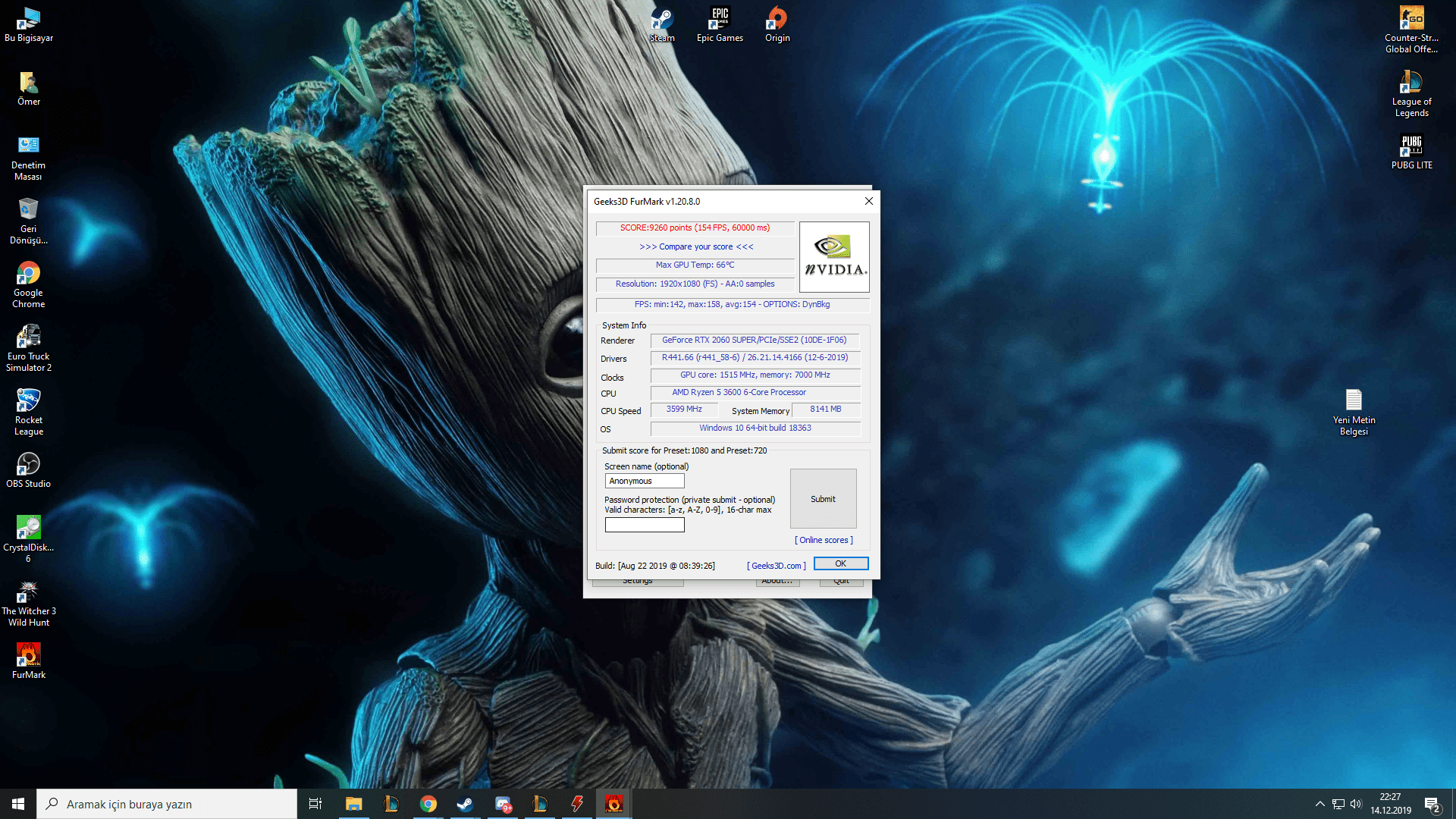Image resolution: width=1456 pixels, height=819 pixels.
Task: Follow the Online scores link
Action: 824,540
